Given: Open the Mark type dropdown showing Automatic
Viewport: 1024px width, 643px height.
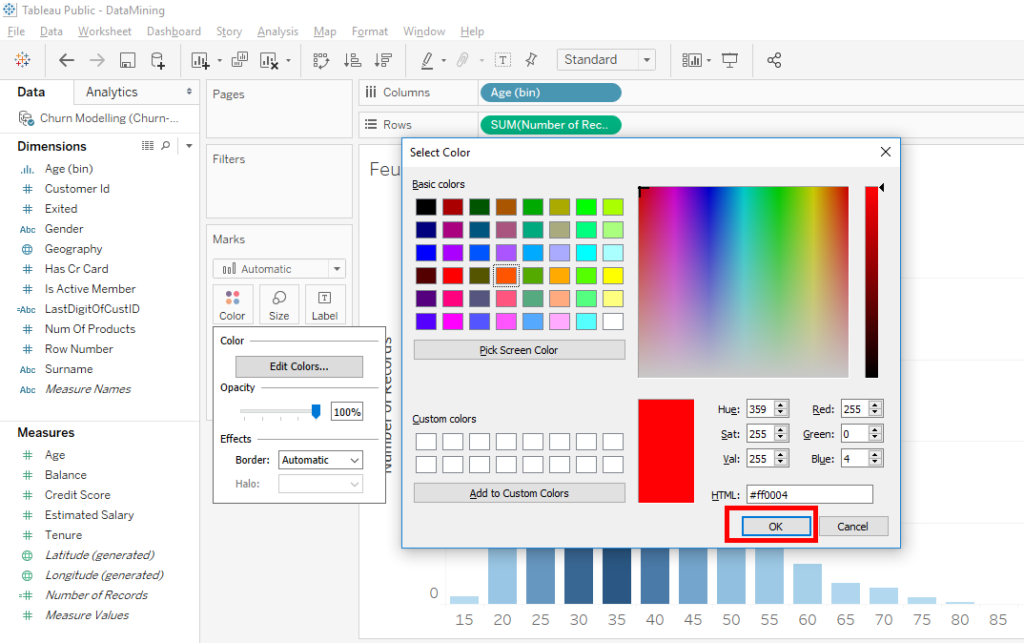Looking at the screenshot, I should [278, 269].
